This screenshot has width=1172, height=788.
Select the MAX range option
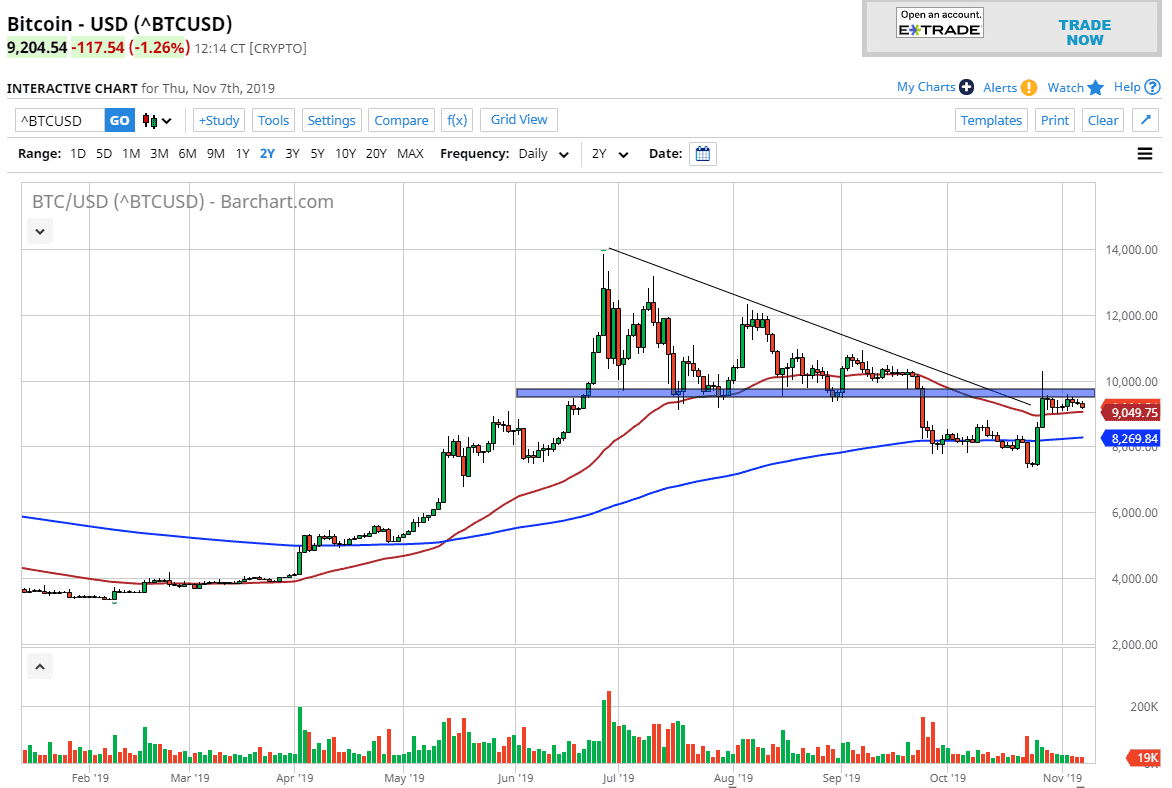[x=409, y=153]
